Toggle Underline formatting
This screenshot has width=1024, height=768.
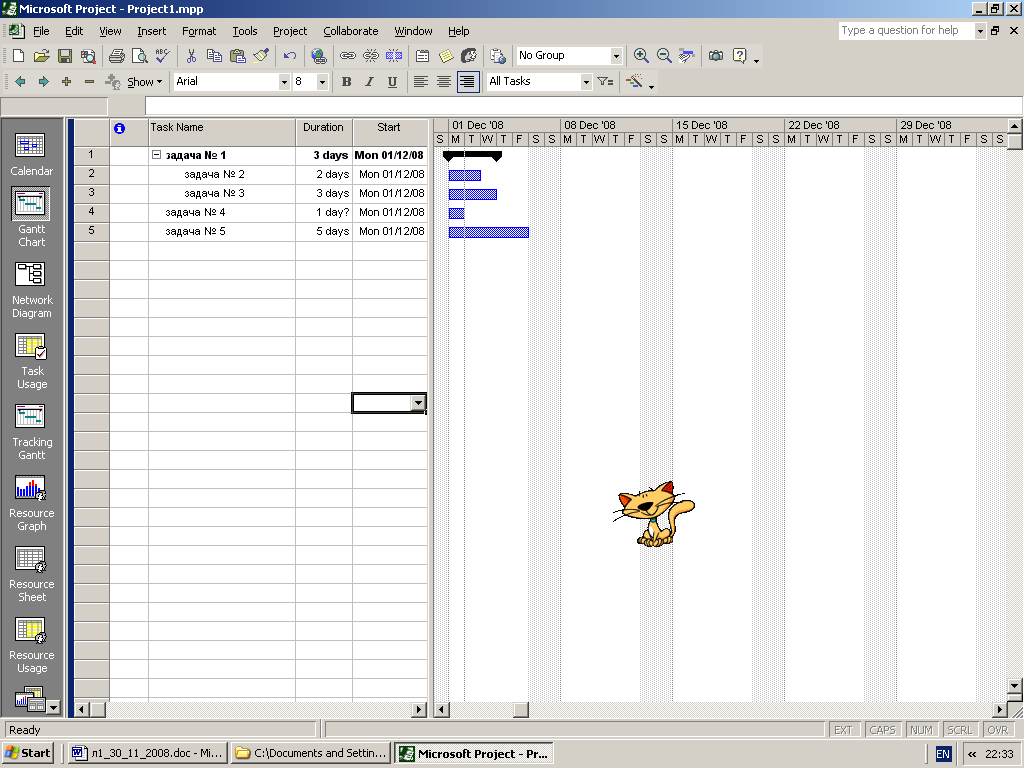[392, 82]
